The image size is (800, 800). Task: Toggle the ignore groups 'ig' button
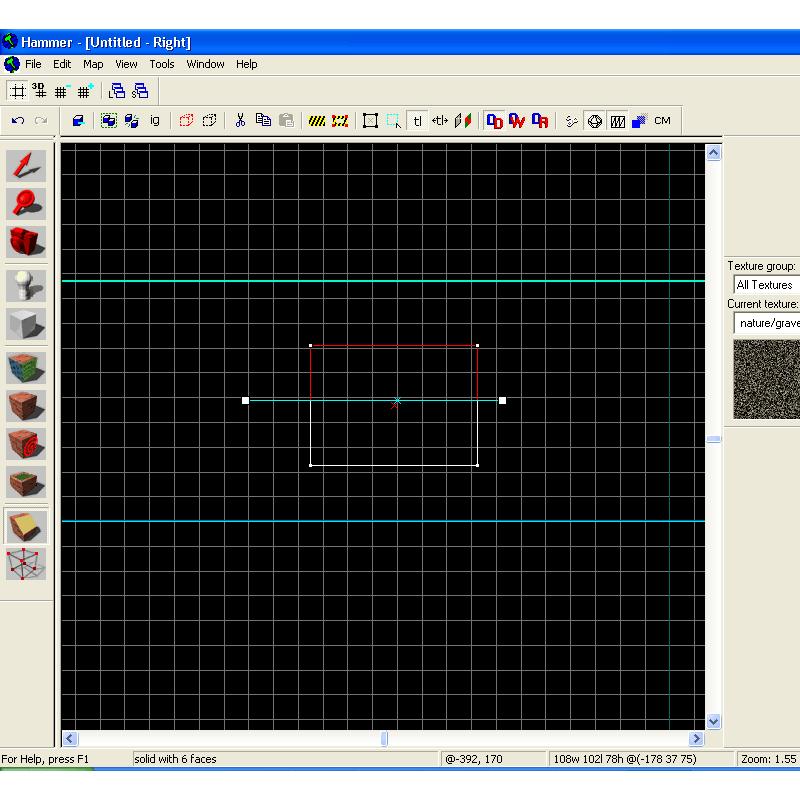(x=155, y=121)
